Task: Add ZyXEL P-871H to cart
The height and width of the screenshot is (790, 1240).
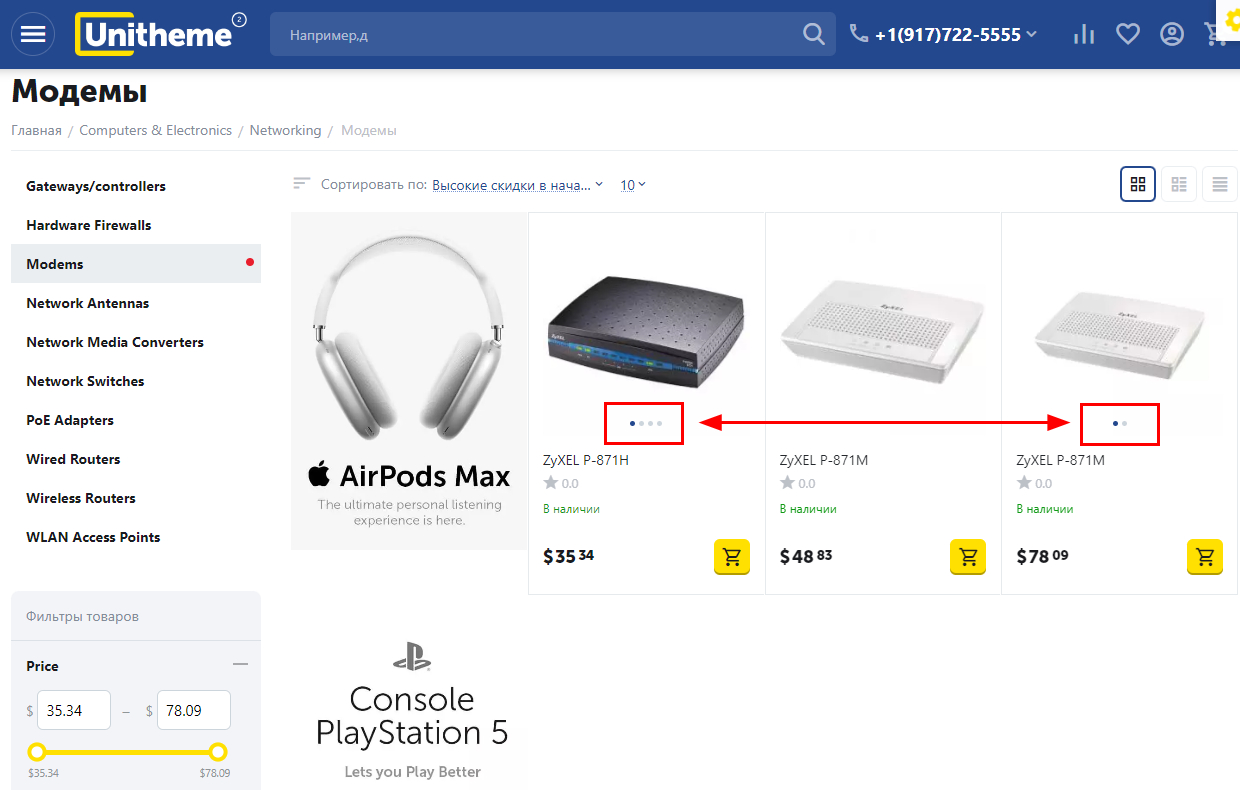Action: pos(731,557)
